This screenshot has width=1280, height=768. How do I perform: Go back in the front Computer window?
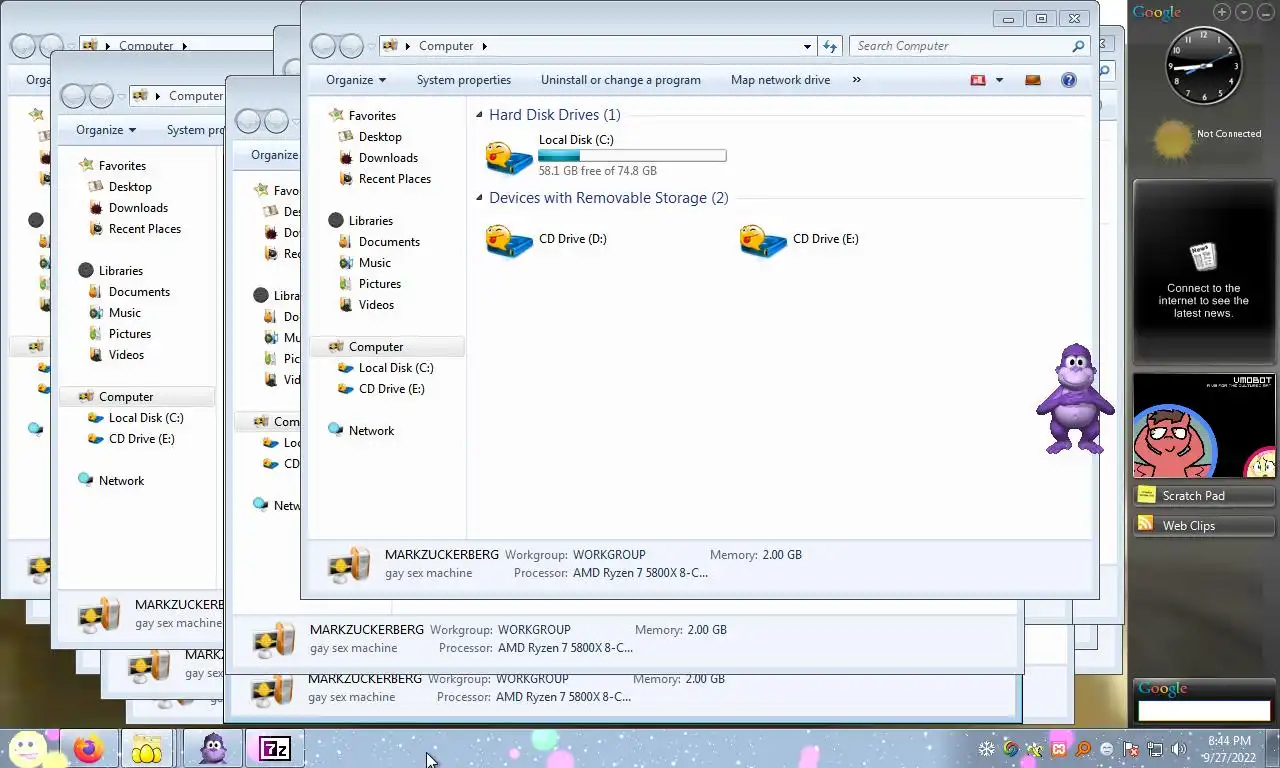[x=323, y=46]
